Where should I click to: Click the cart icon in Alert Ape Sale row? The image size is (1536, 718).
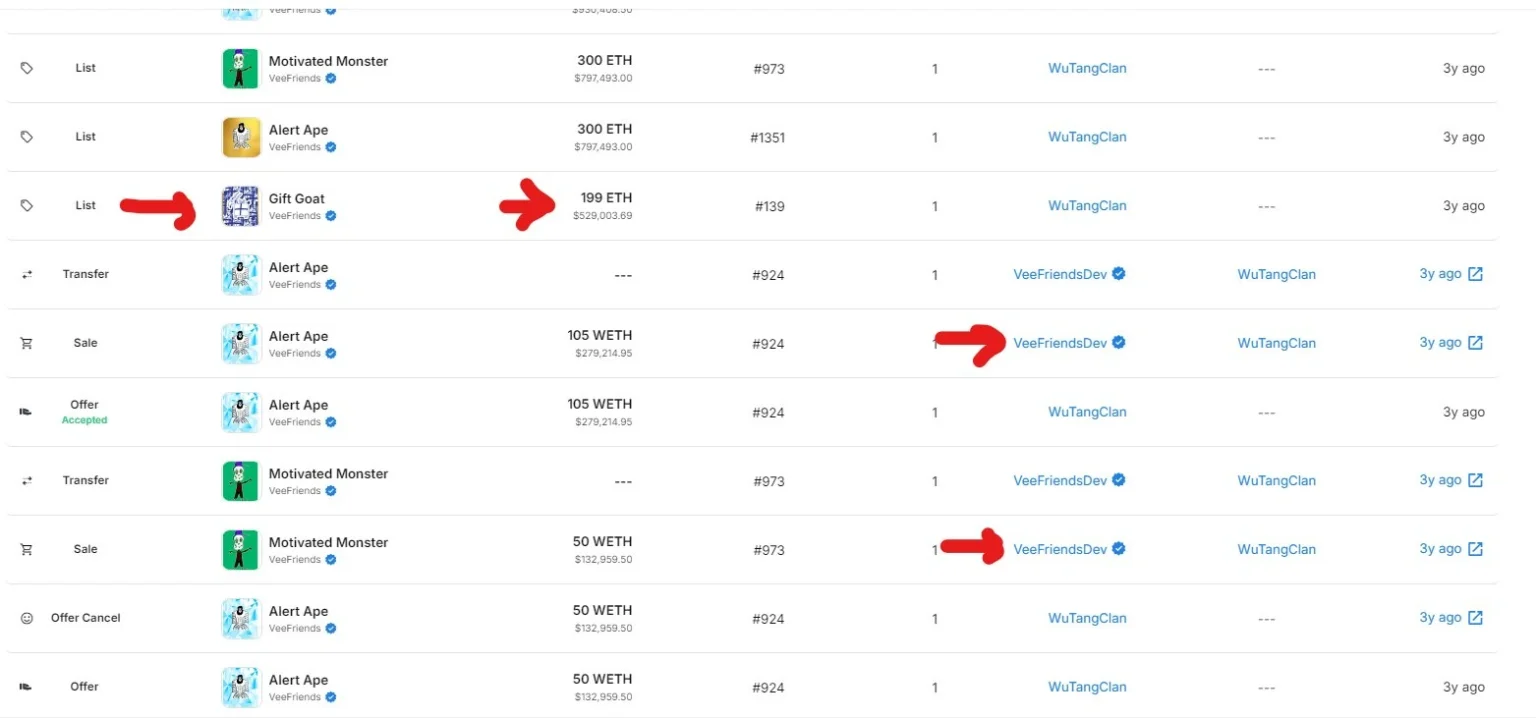(x=27, y=343)
